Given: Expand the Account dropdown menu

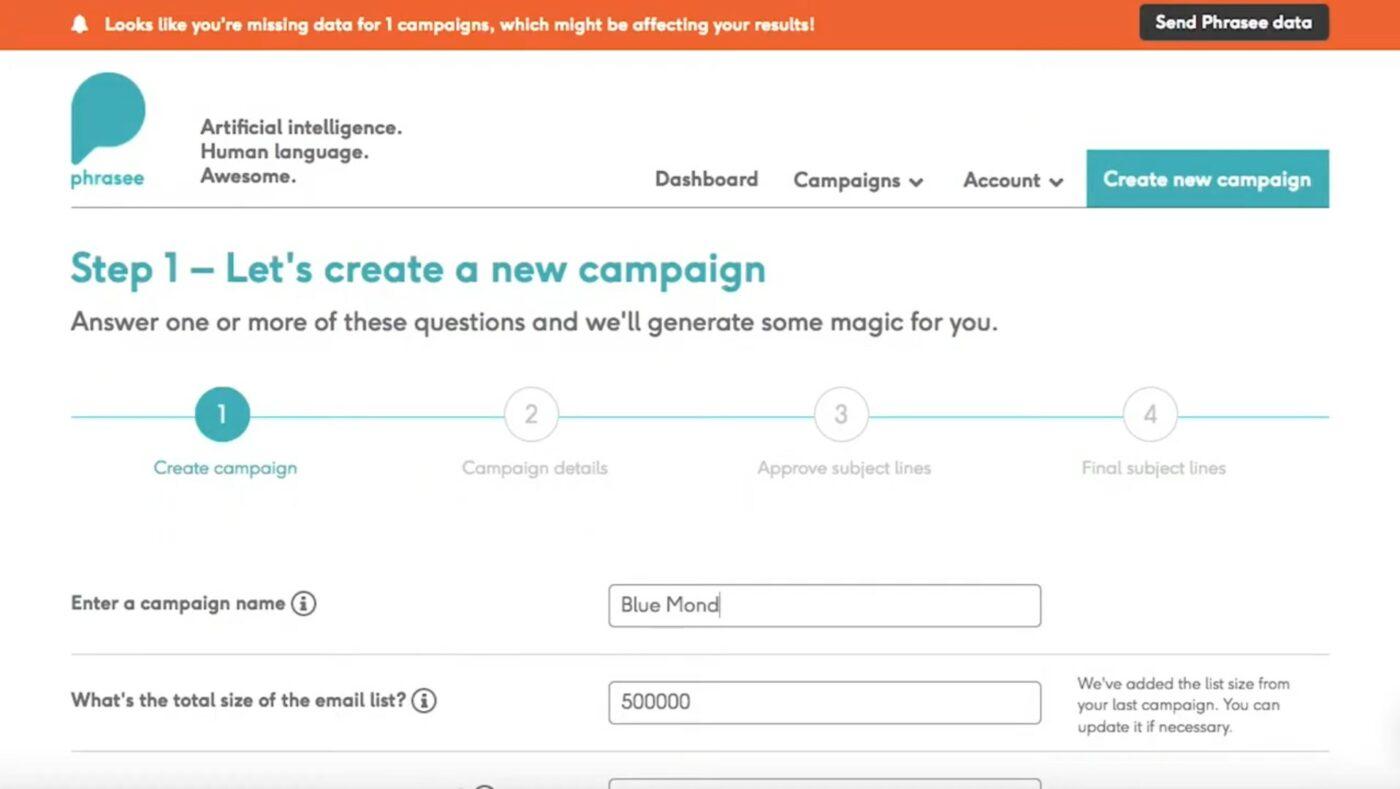Looking at the screenshot, I should [x=1013, y=181].
